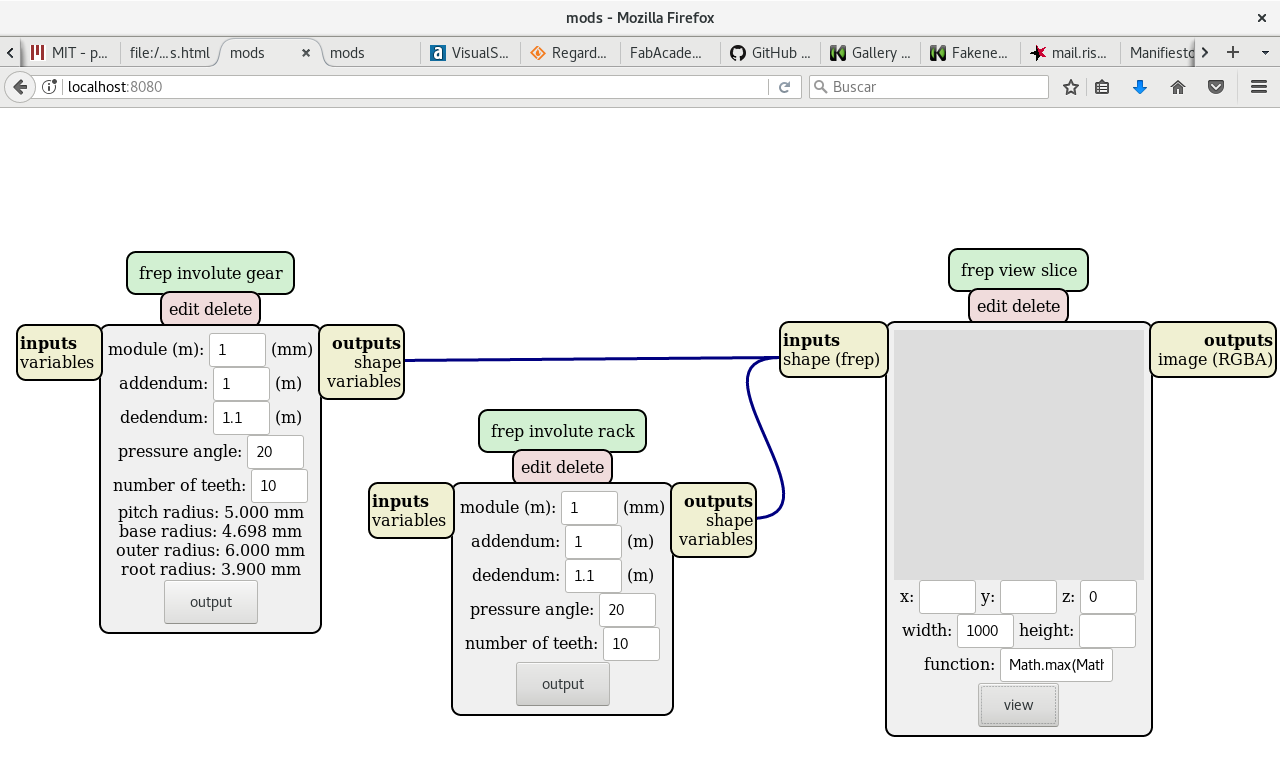Show your bookmarks list icon
1280x773 pixels.
click(1102, 87)
